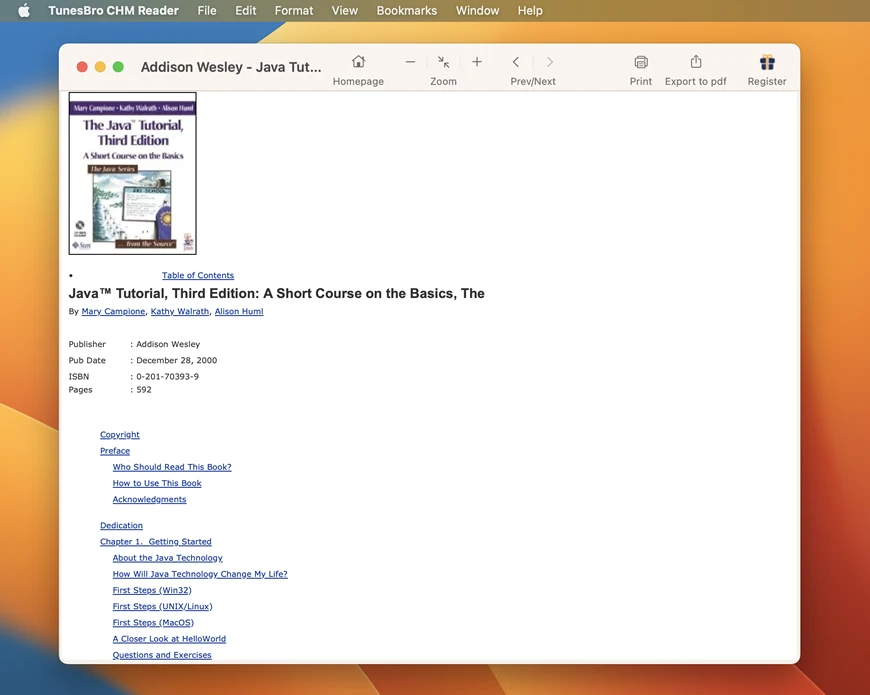Open the Table of Contents link
The height and width of the screenshot is (695, 870).
[197, 275]
